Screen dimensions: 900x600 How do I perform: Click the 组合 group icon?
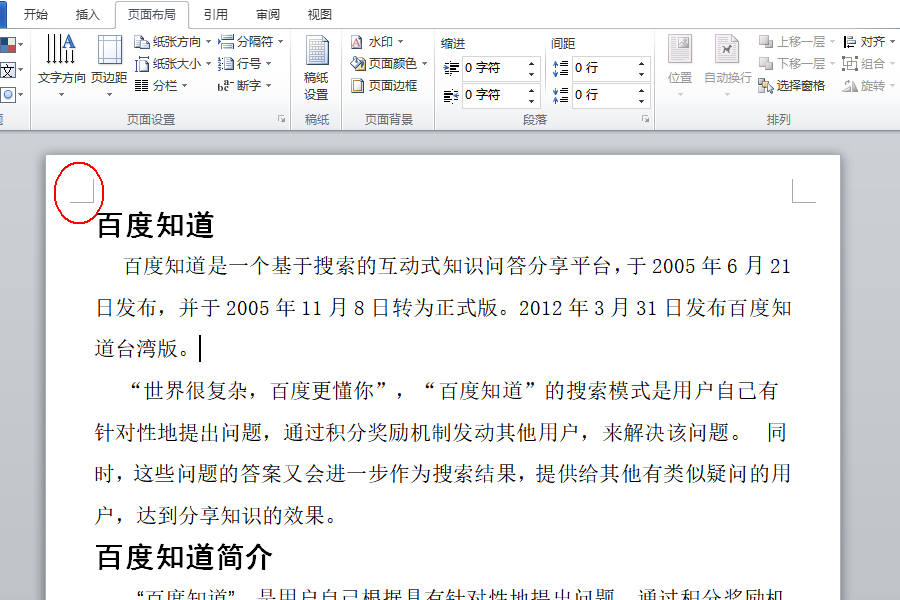tap(849, 64)
